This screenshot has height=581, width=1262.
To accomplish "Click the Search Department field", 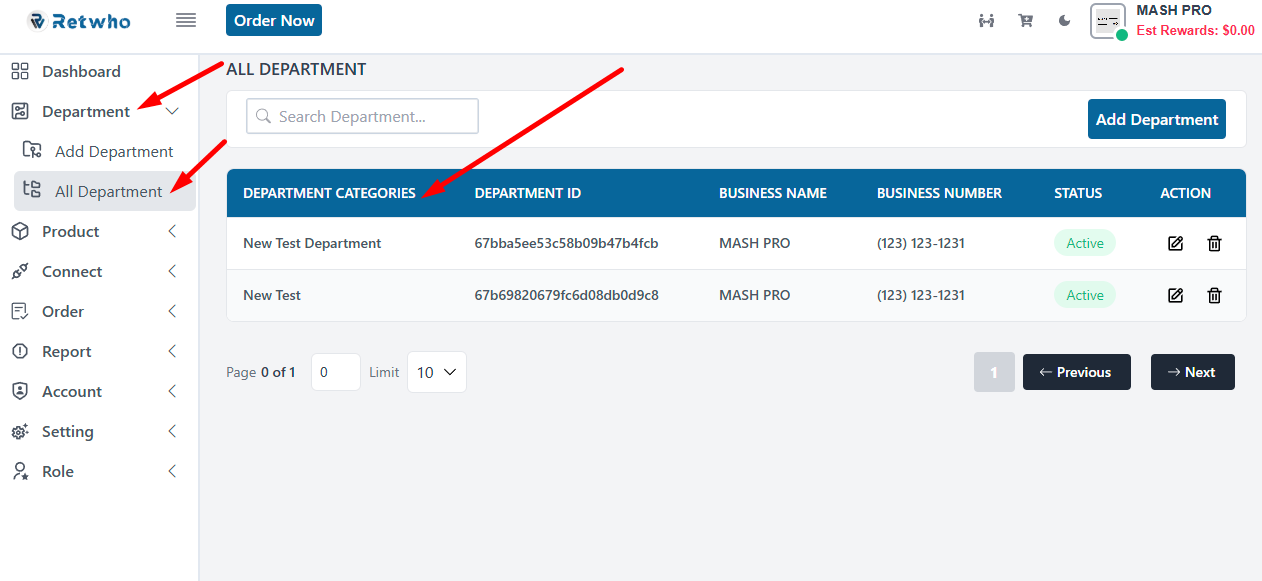I will click(x=362, y=116).
